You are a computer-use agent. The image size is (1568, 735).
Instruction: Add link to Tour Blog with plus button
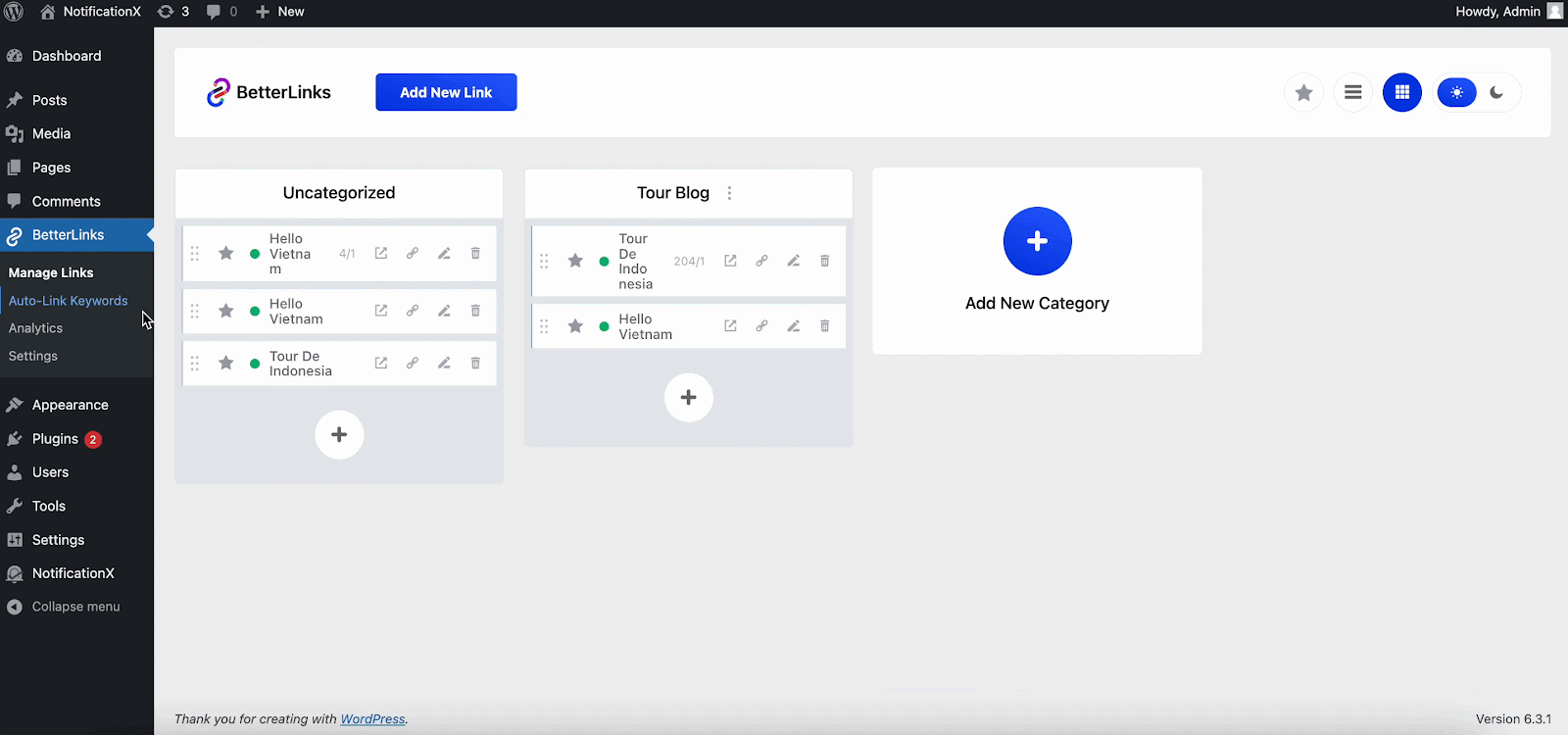pyautogui.click(x=689, y=397)
